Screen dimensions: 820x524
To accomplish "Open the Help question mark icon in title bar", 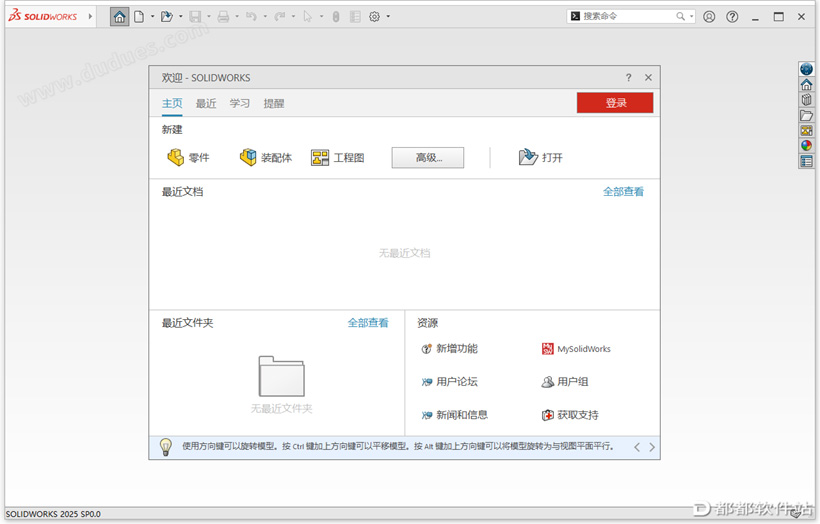I will pos(732,17).
